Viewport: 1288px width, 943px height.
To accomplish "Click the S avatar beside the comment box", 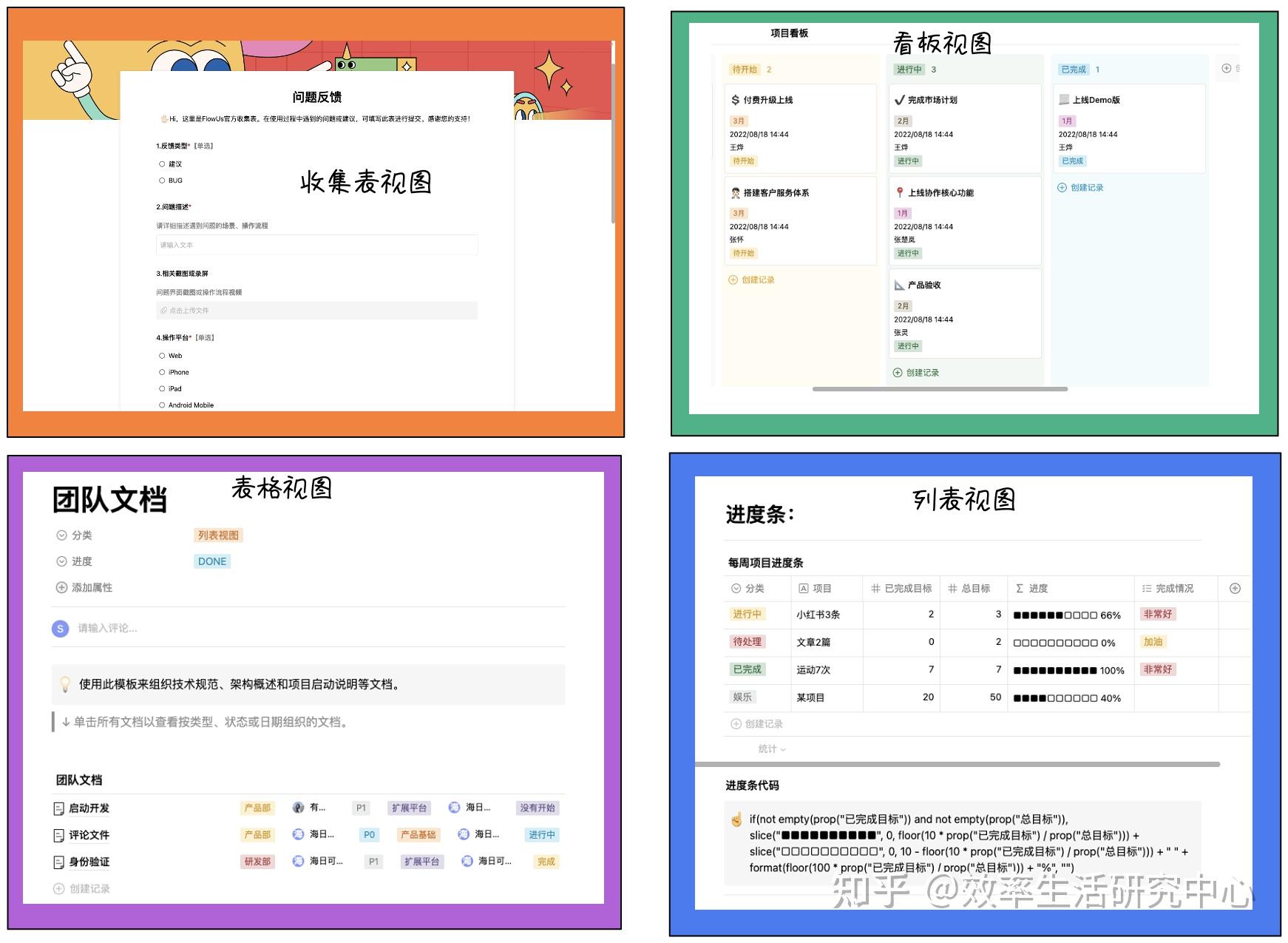I will click(x=61, y=628).
